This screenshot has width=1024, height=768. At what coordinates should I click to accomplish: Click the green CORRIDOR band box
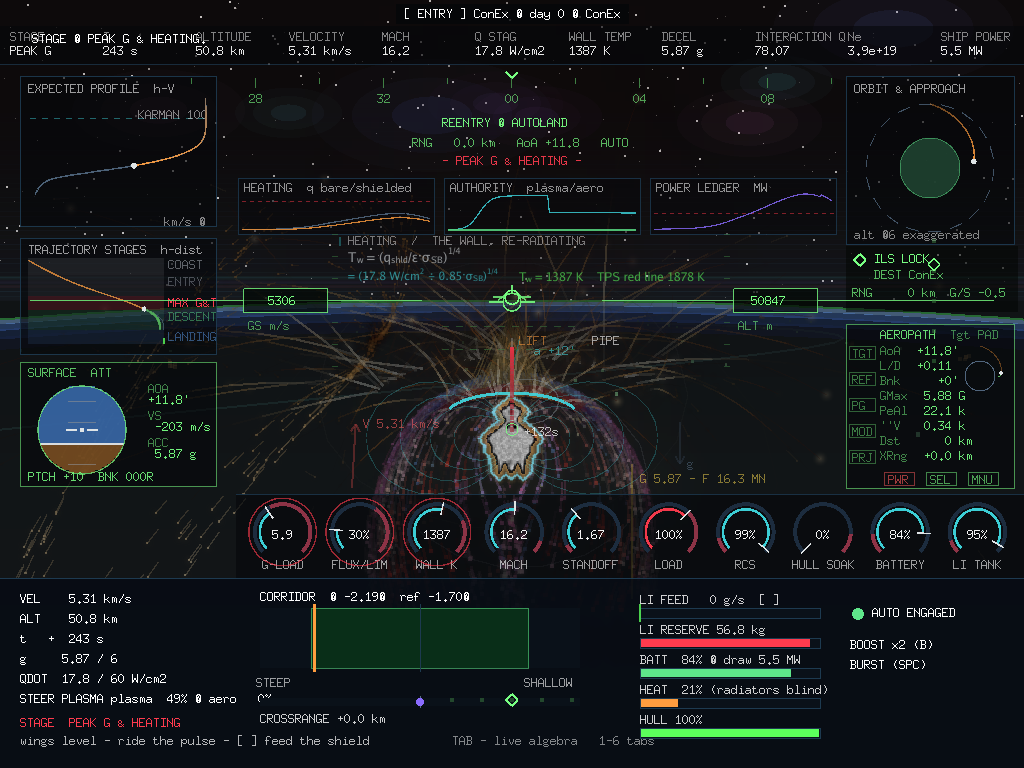pyautogui.click(x=421, y=638)
